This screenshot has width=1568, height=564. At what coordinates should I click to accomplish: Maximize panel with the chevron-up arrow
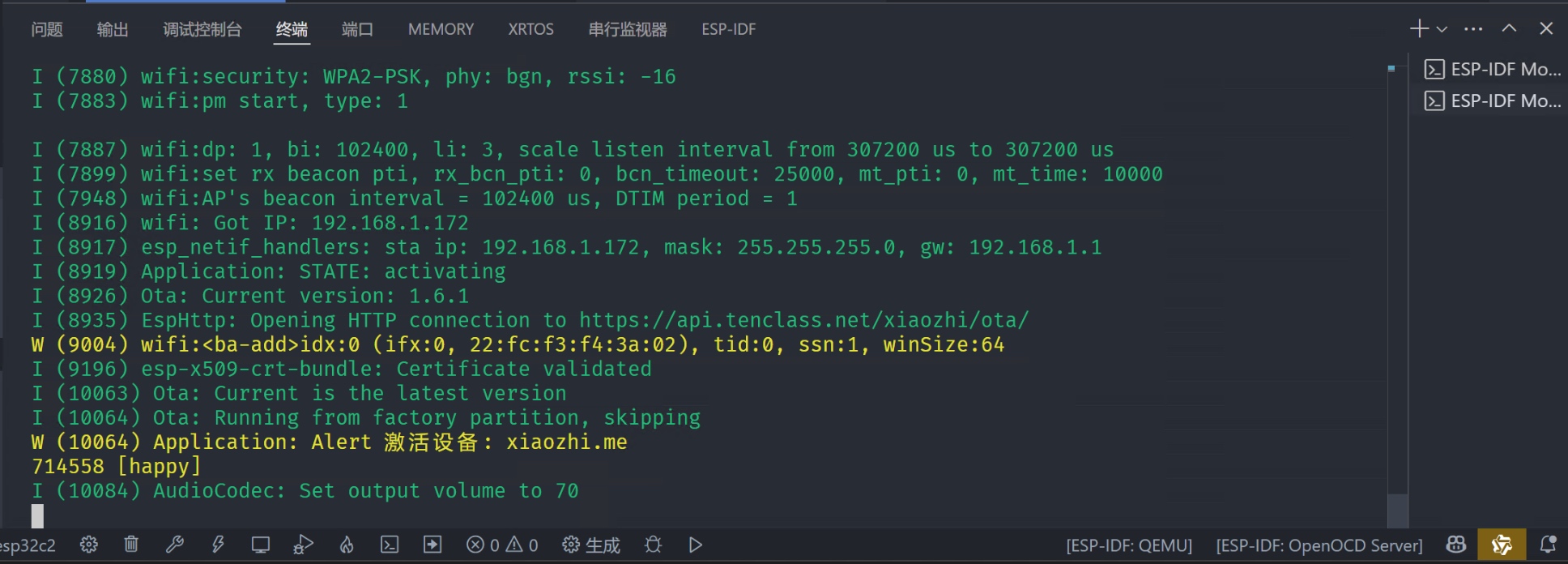1509,28
